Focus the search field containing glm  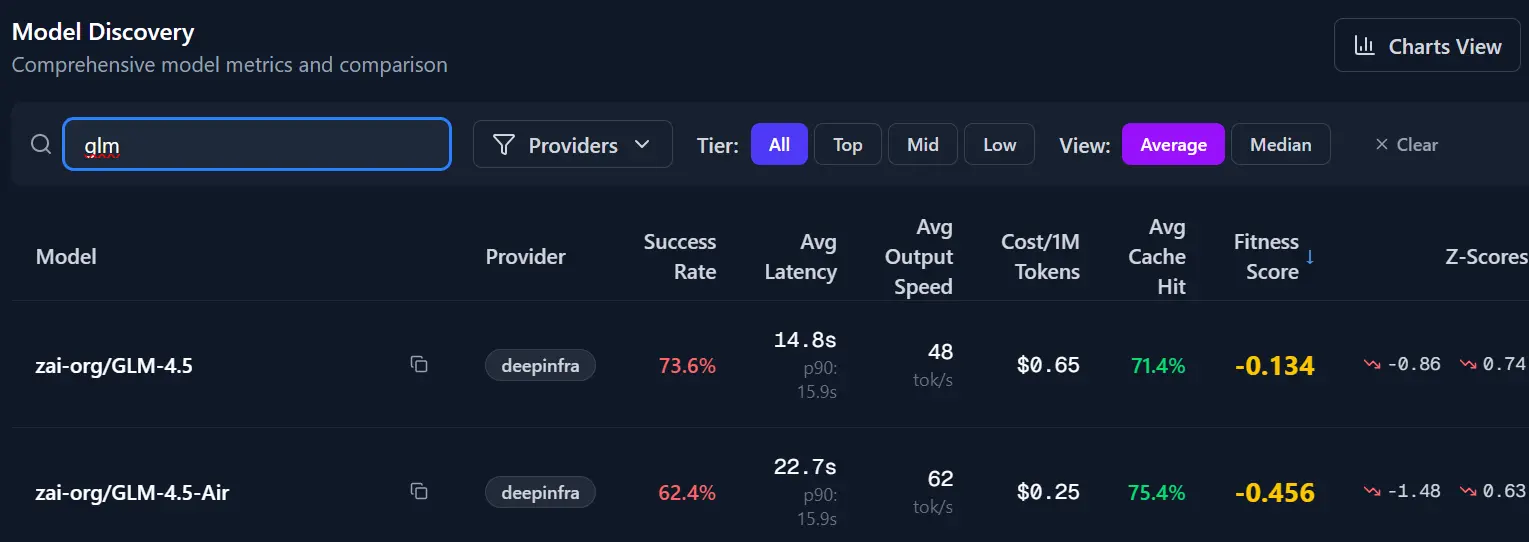coord(257,145)
